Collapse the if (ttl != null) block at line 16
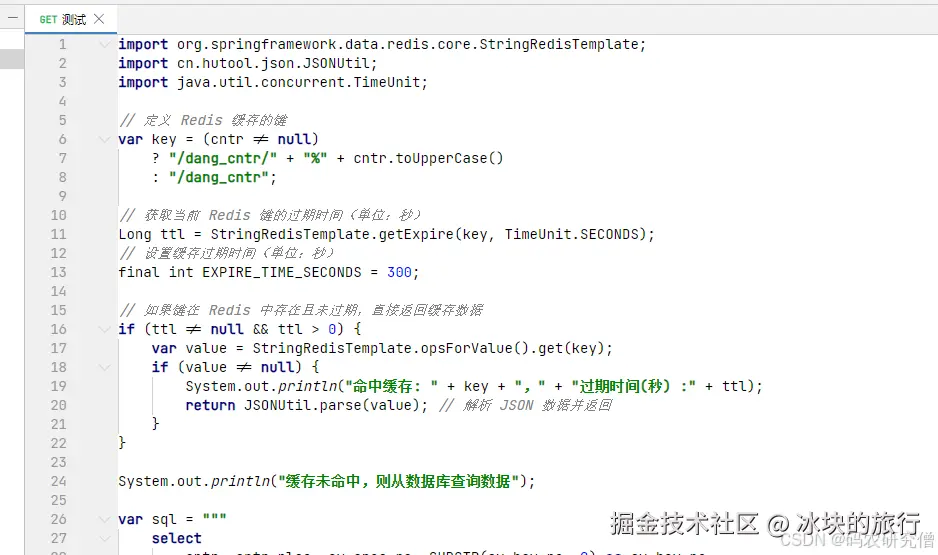 pos(105,330)
